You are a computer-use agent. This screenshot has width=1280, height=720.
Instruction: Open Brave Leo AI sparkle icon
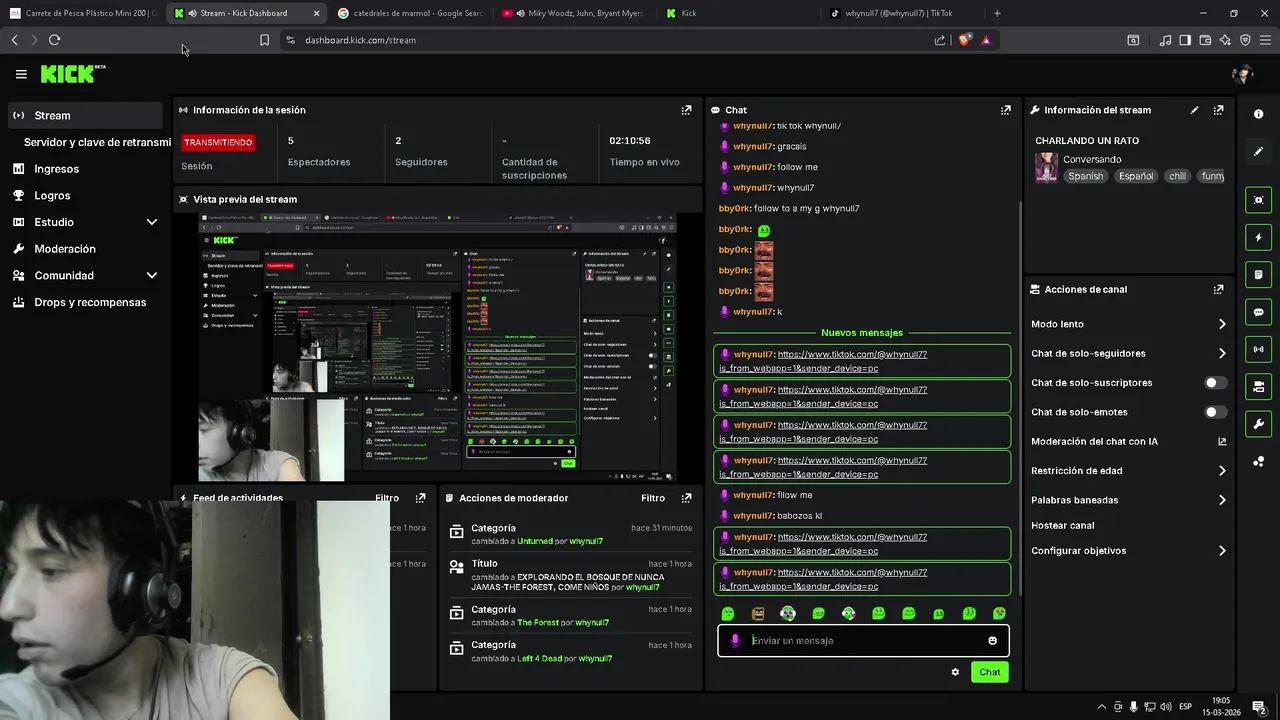point(1225,40)
